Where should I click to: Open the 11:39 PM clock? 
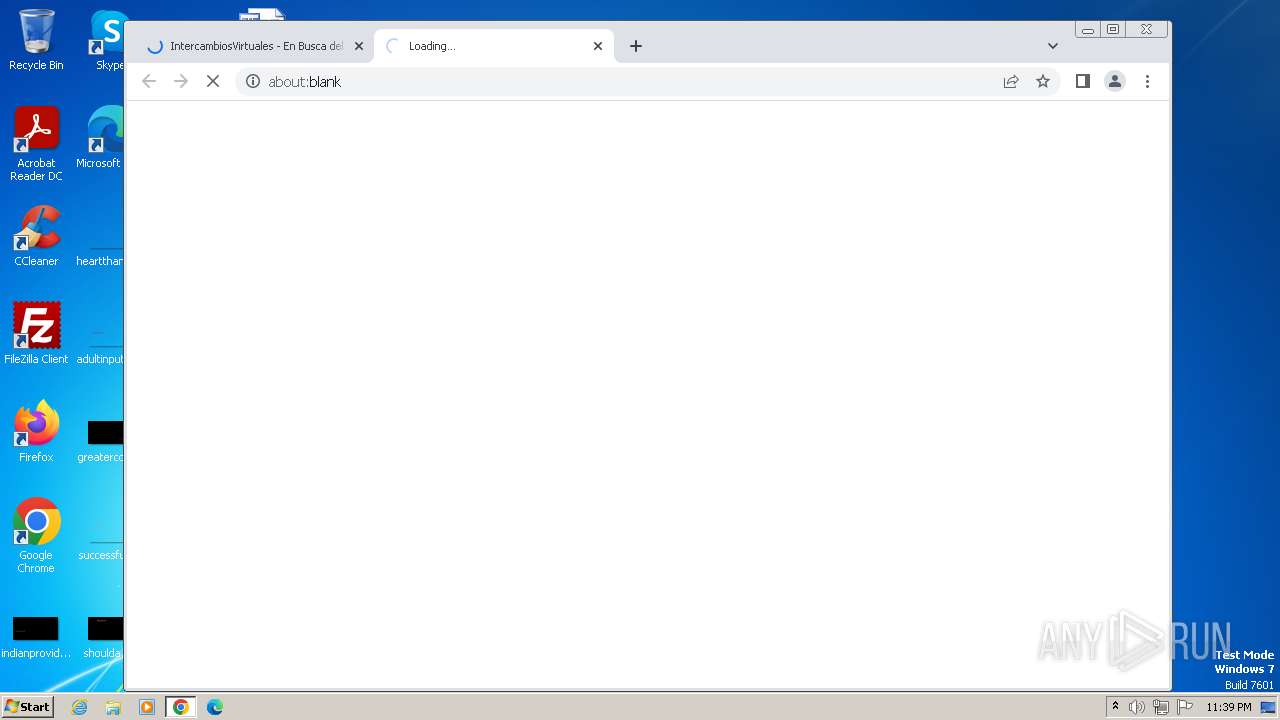(1228, 707)
